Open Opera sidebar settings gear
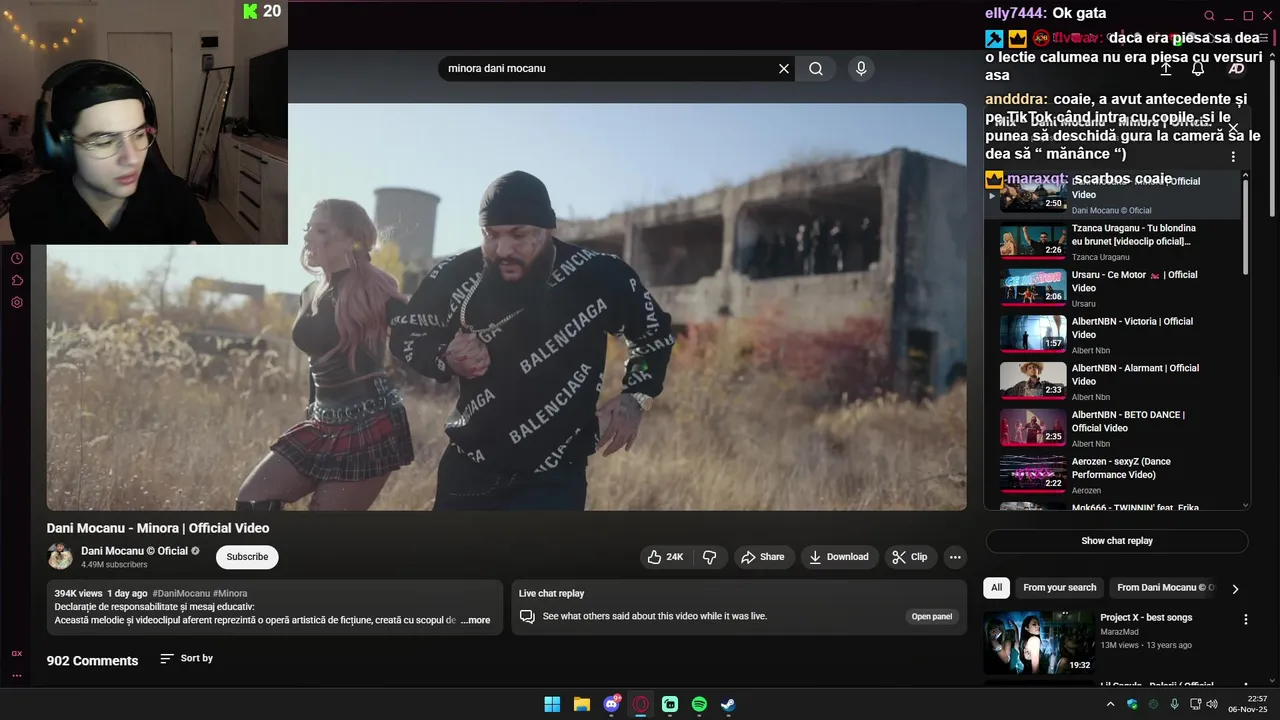The width and height of the screenshot is (1280, 720). (17, 302)
